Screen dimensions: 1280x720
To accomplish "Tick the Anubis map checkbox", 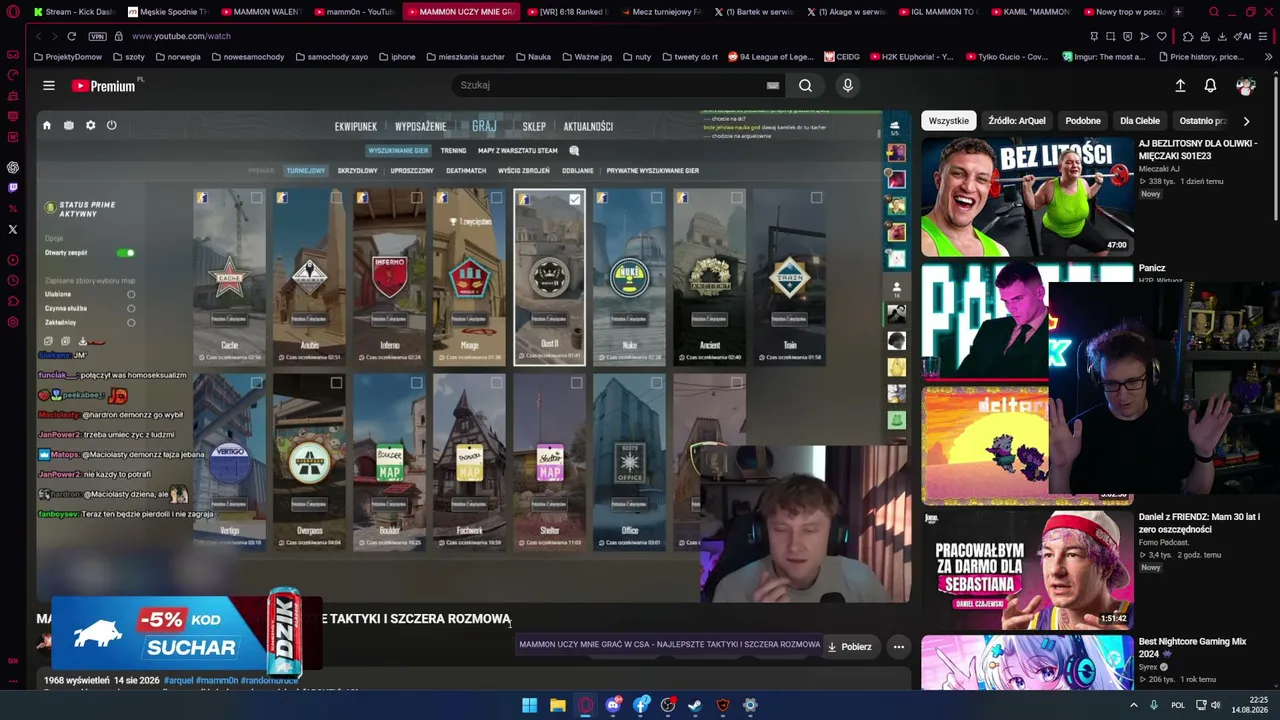I will click(337, 198).
